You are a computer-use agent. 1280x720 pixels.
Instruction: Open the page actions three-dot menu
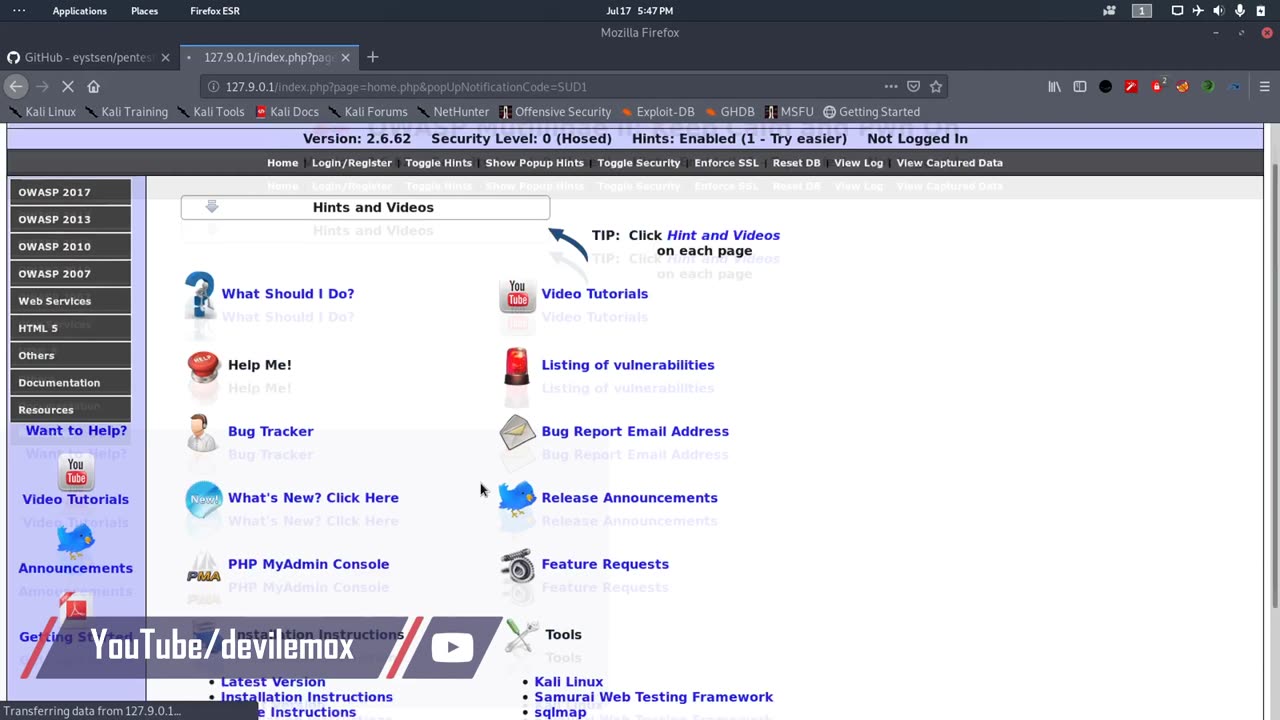pyautogui.click(x=890, y=87)
